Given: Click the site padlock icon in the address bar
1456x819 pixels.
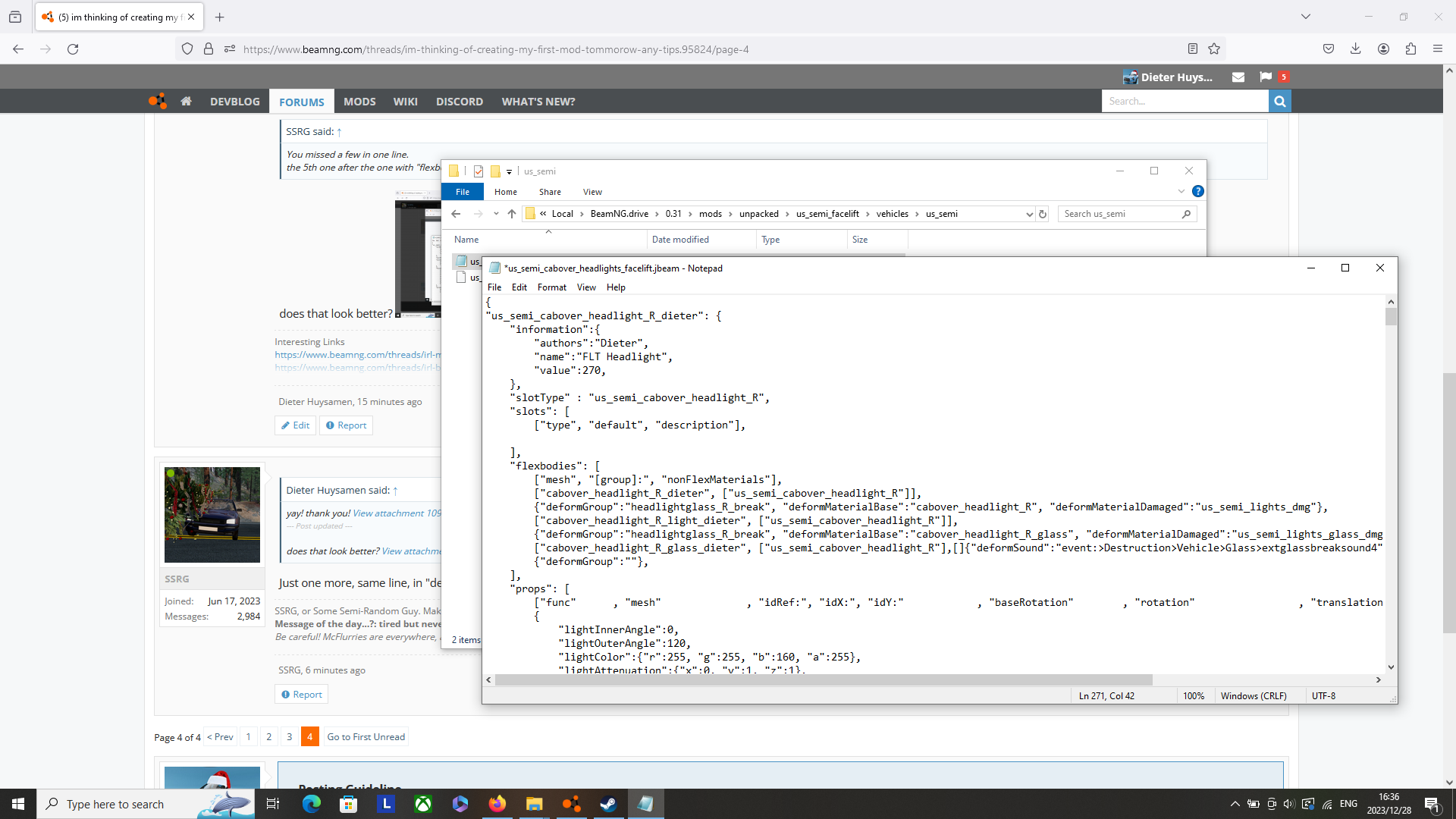Looking at the screenshot, I should click(209, 49).
